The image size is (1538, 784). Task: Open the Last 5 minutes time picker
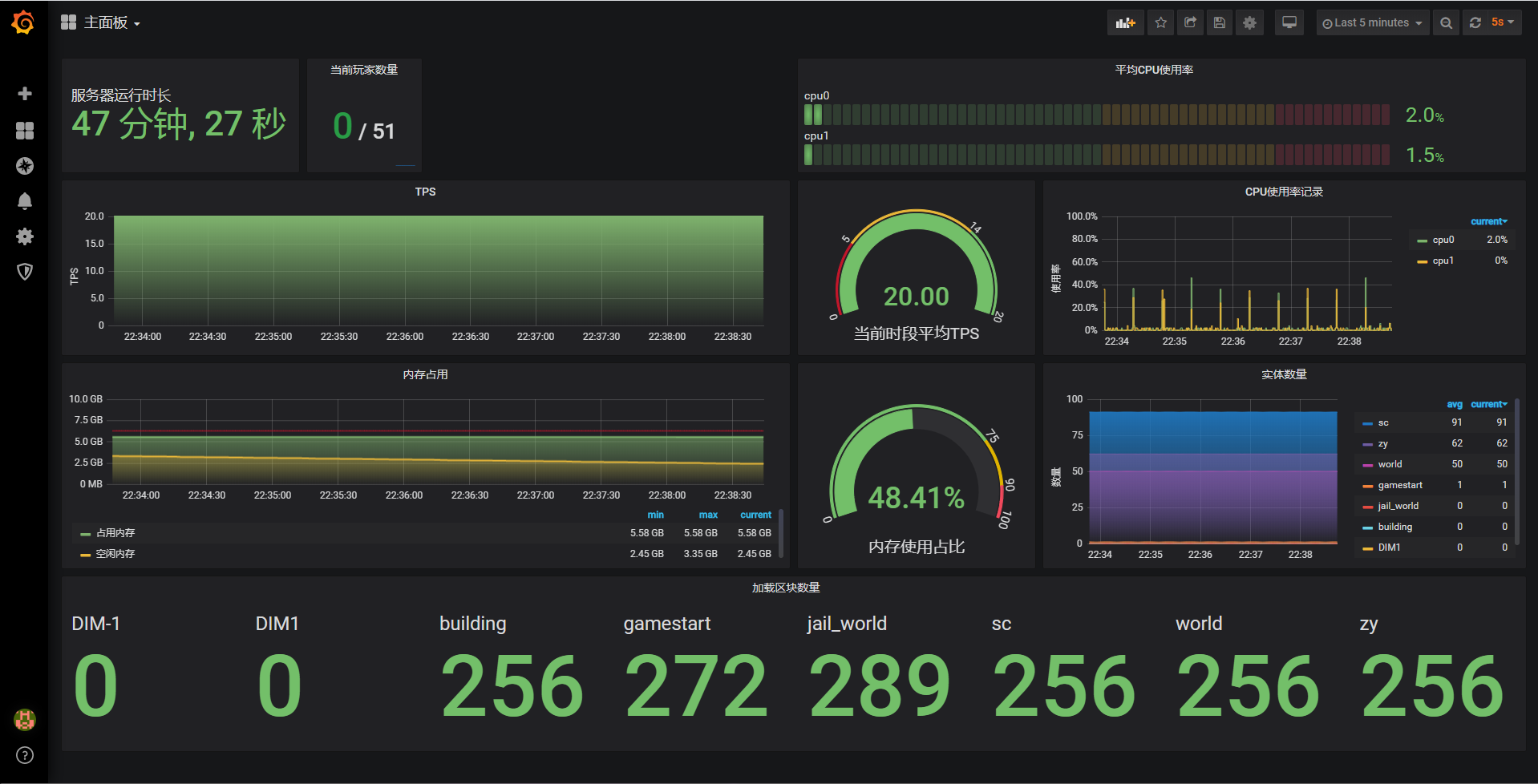(1372, 23)
